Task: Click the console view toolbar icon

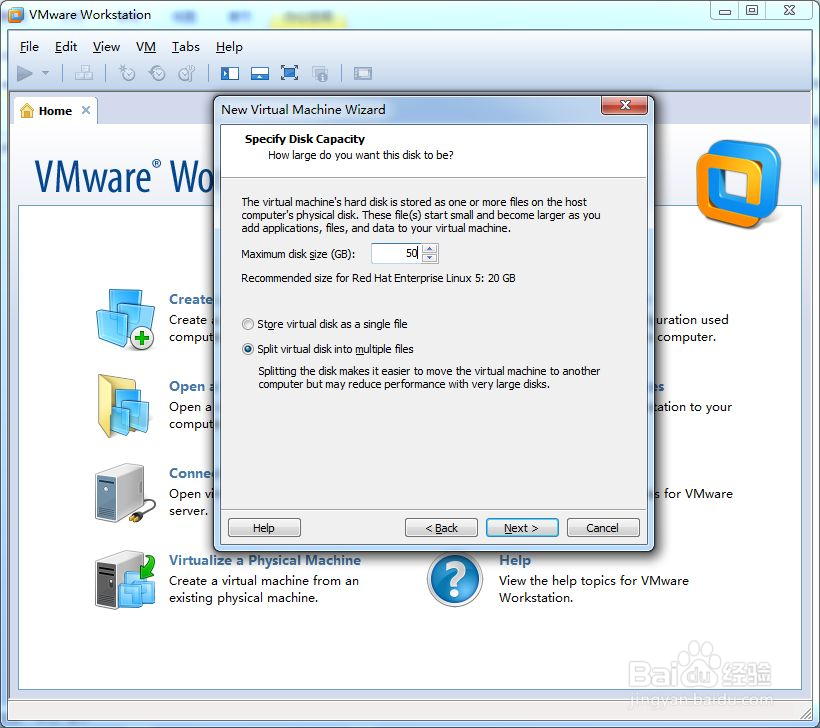Action: (362, 73)
